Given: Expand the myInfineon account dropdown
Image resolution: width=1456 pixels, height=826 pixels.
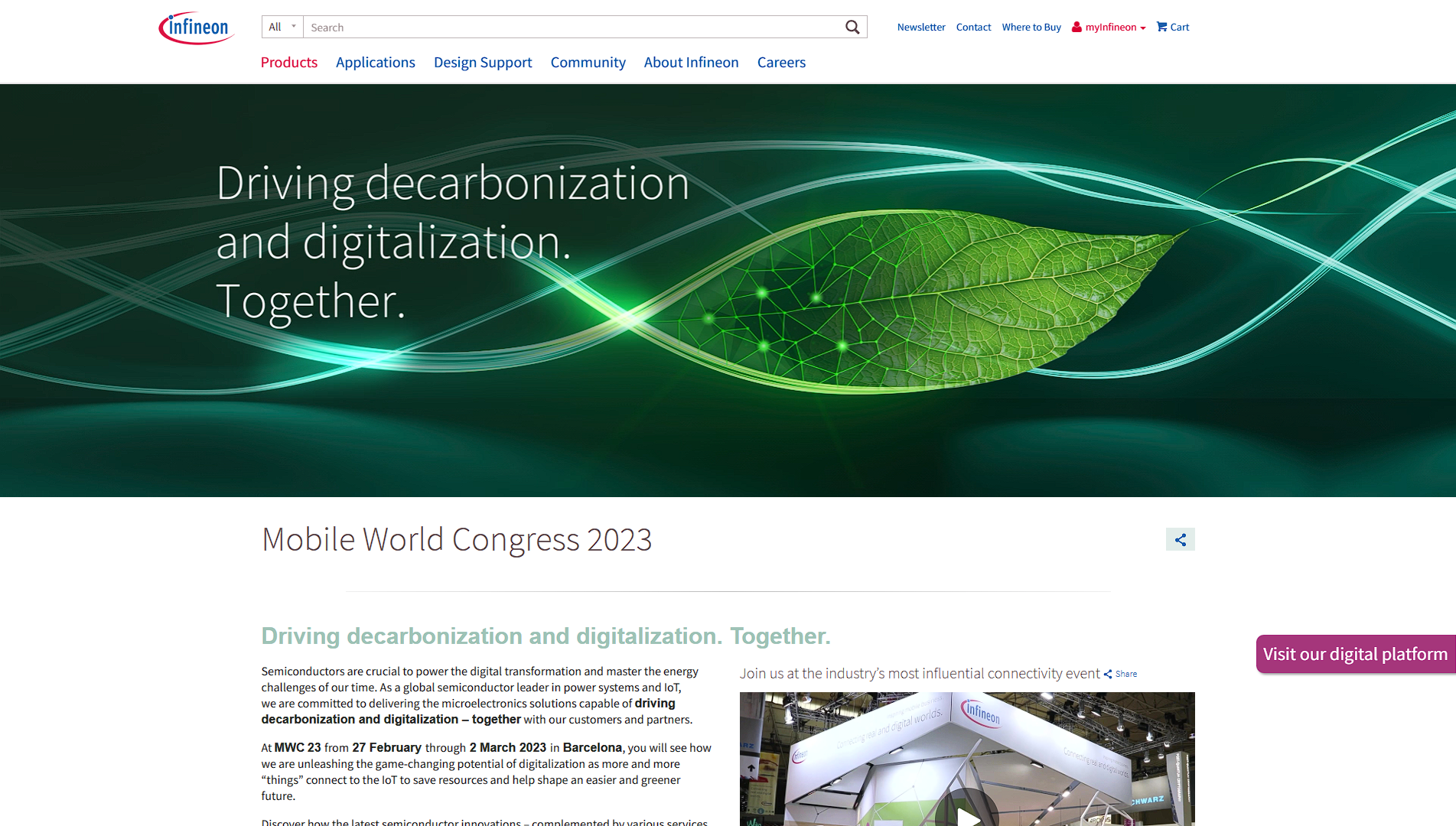Looking at the screenshot, I should [x=1109, y=27].
